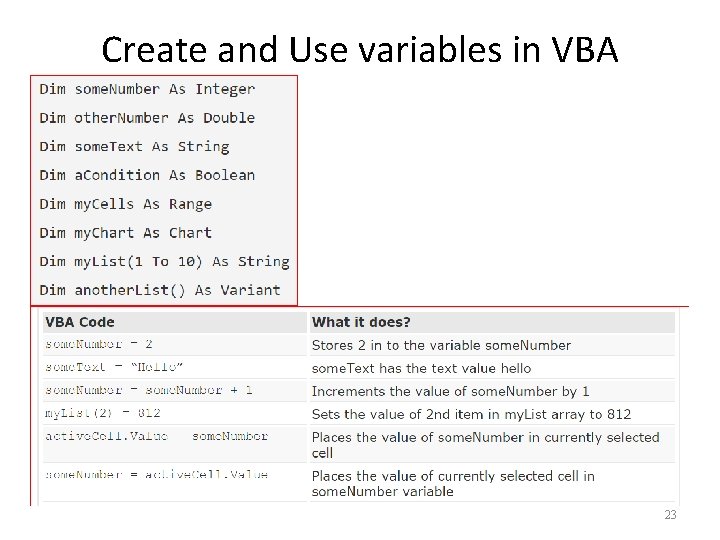Click 'Increments the value of some.Number by 1'
The width and height of the screenshot is (720, 540).
[450, 391]
